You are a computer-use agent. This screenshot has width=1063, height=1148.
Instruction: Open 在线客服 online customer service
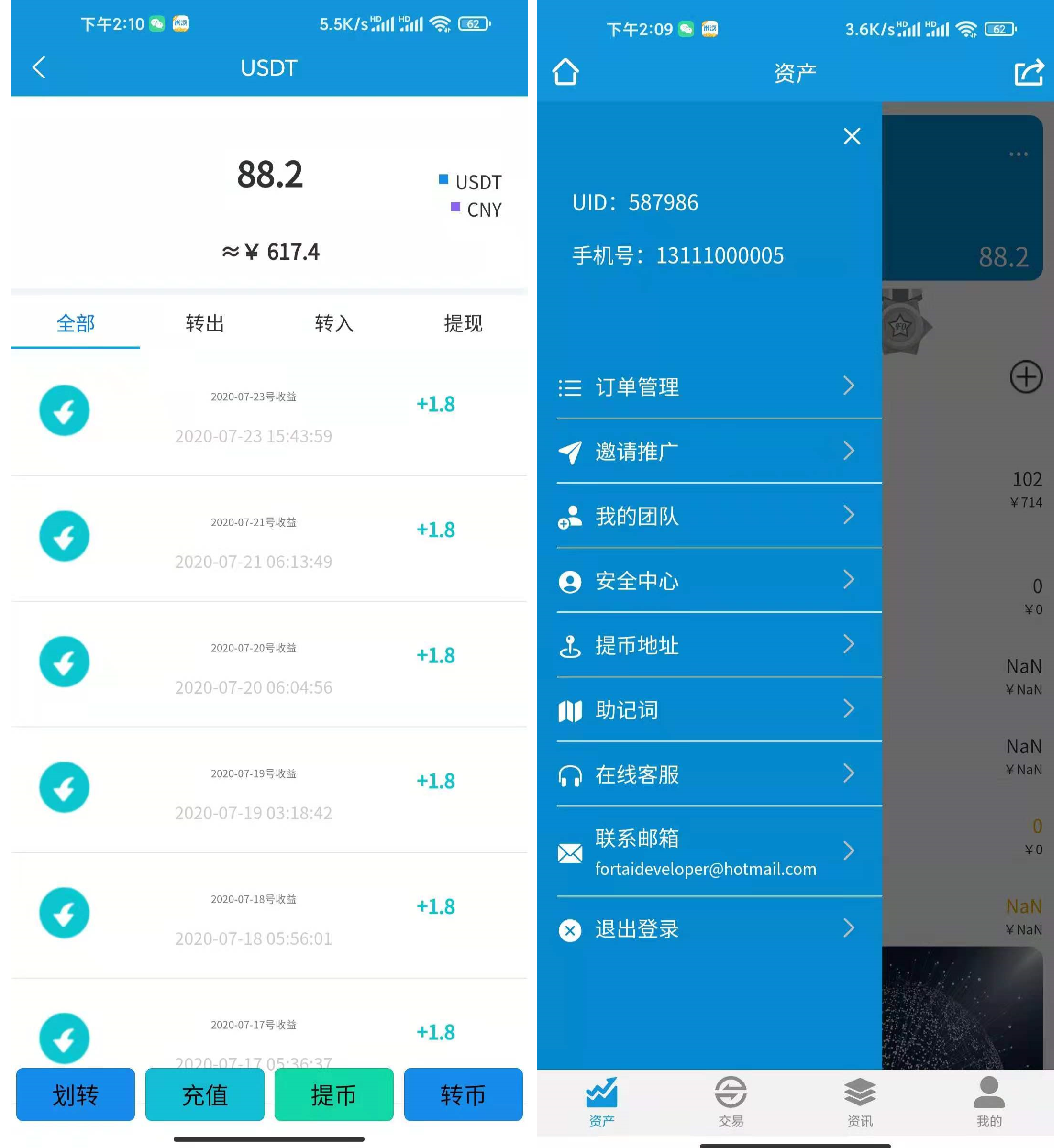[x=707, y=776]
